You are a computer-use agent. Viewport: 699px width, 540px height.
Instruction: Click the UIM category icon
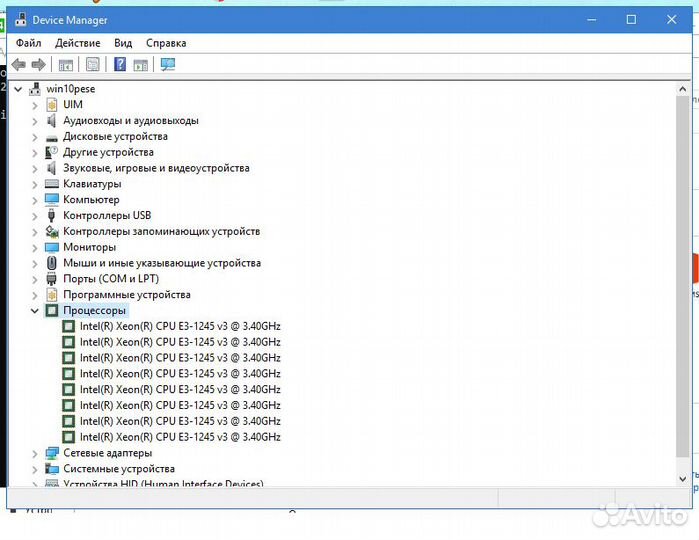52,105
